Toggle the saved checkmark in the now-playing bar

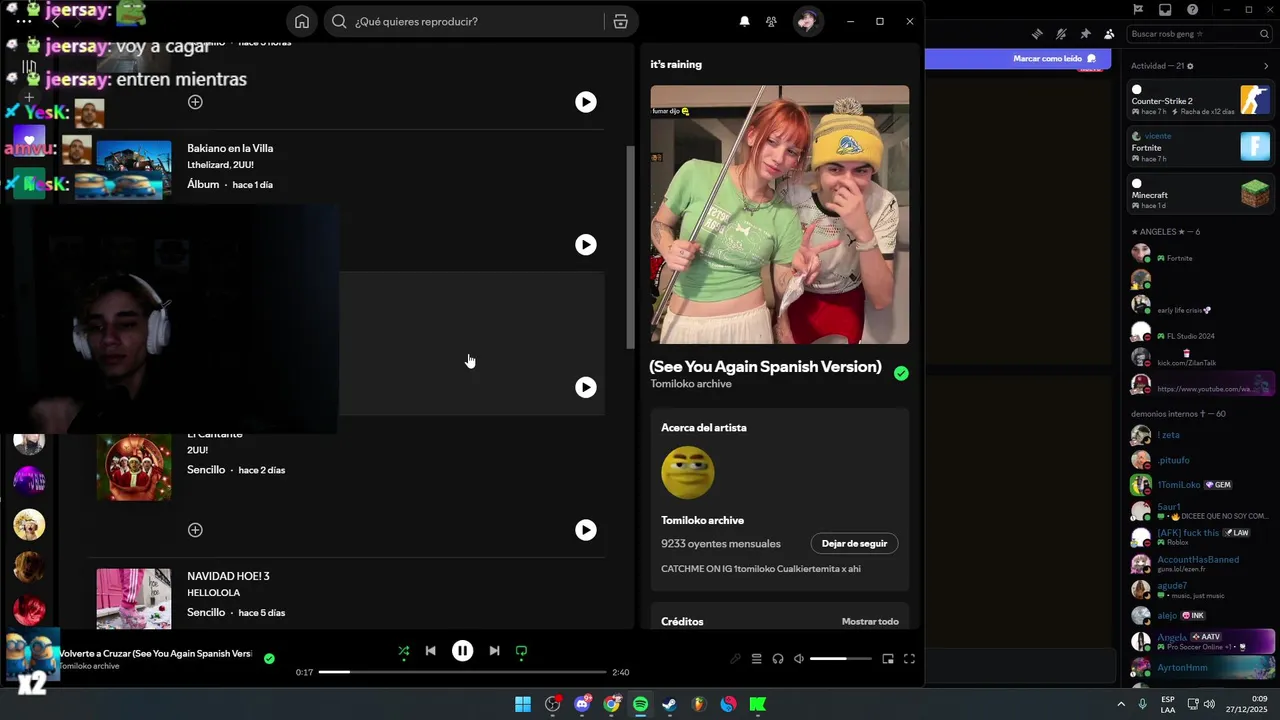coord(269,659)
